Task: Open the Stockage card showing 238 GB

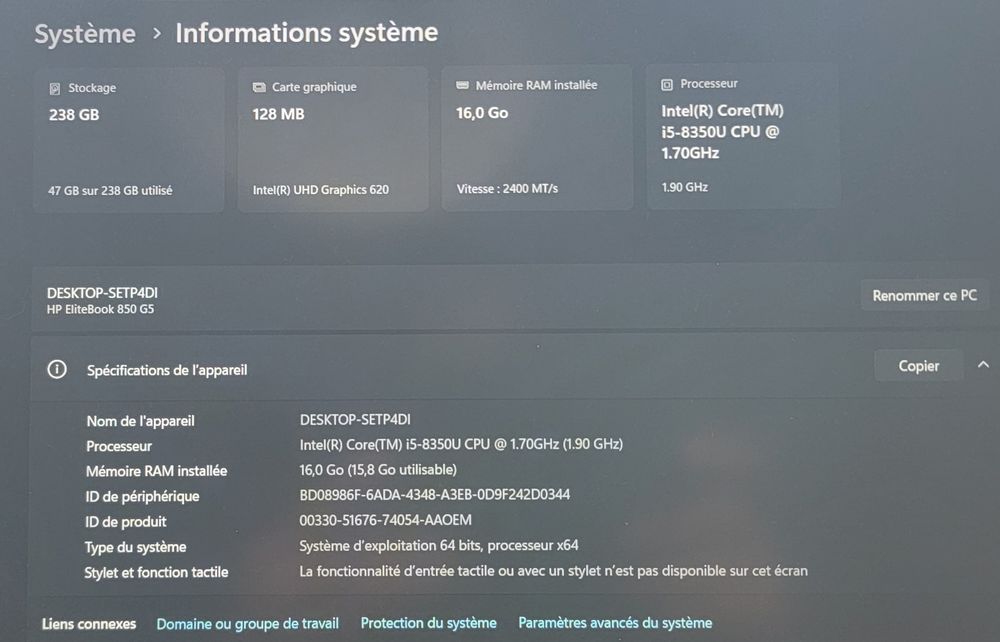Action: [129, 140]
